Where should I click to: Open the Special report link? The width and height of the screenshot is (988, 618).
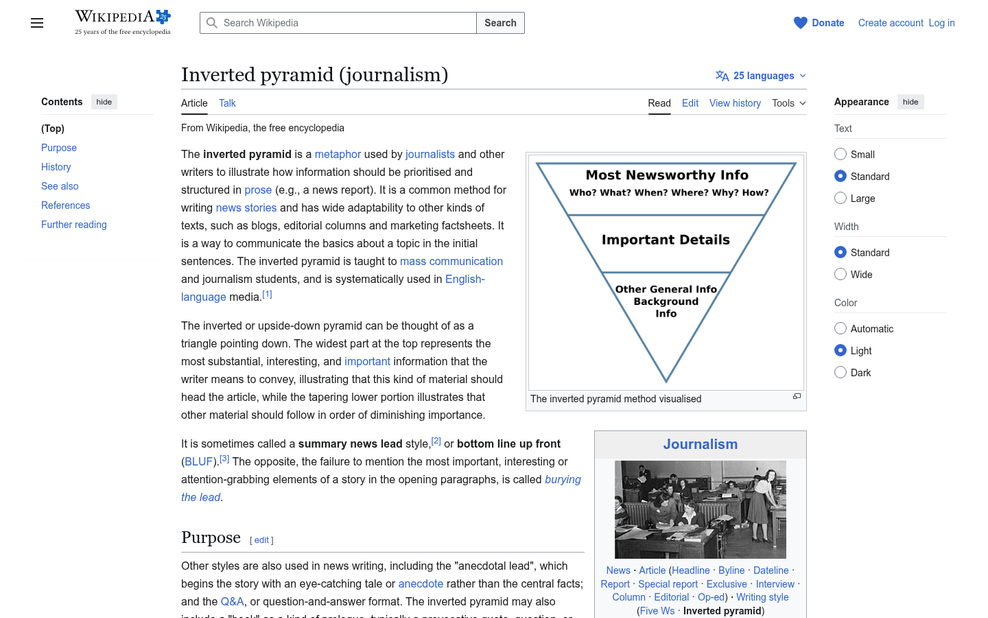(x=668, y=584)
